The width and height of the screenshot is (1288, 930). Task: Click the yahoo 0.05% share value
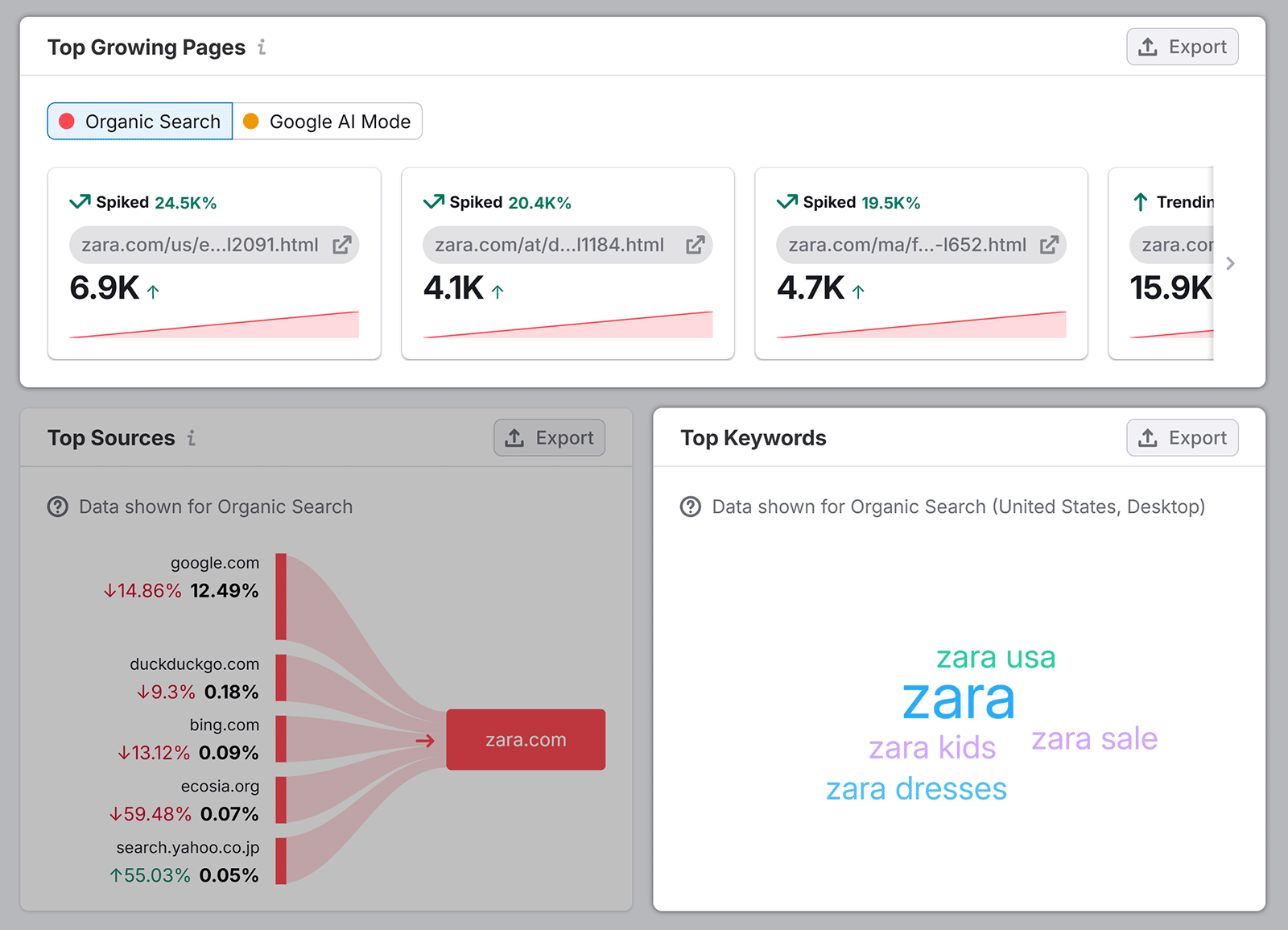pos(229,875)
